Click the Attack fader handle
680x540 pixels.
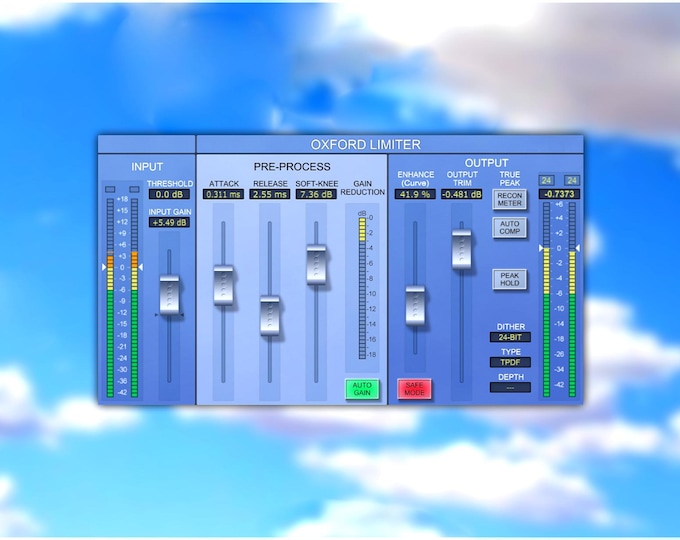[223, 285]
